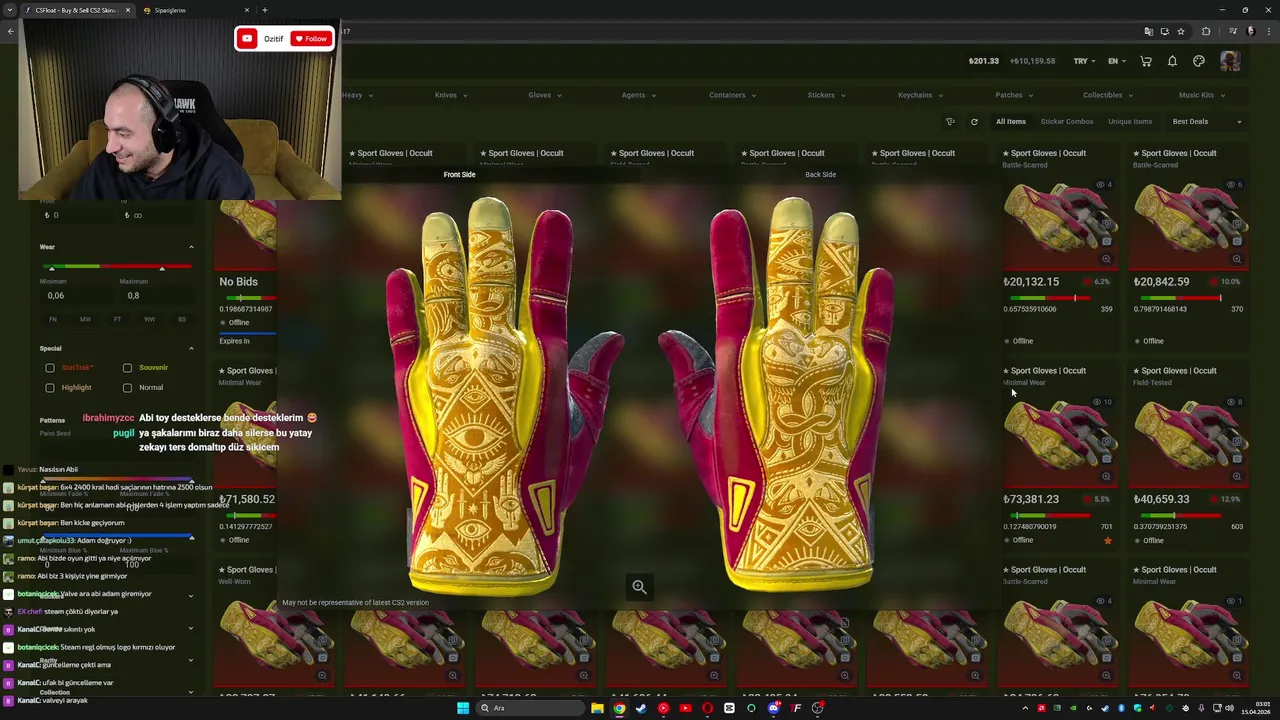Click the YouTube icon in the stream overlay

247,39
